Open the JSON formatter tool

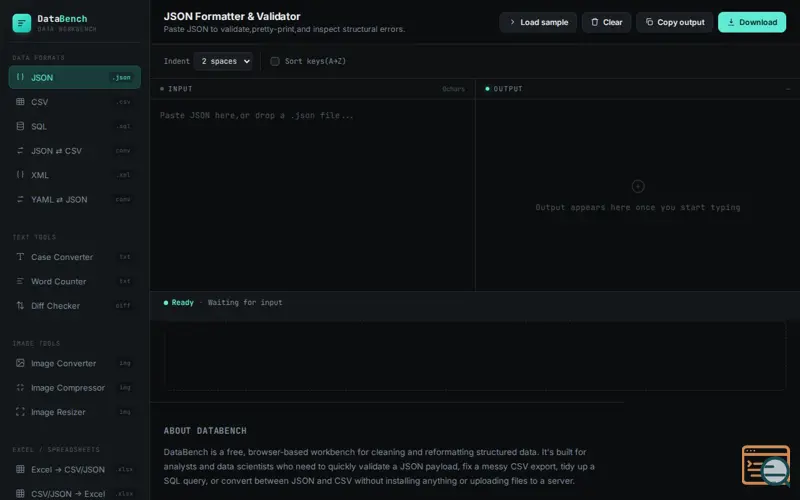click(74, 77)
